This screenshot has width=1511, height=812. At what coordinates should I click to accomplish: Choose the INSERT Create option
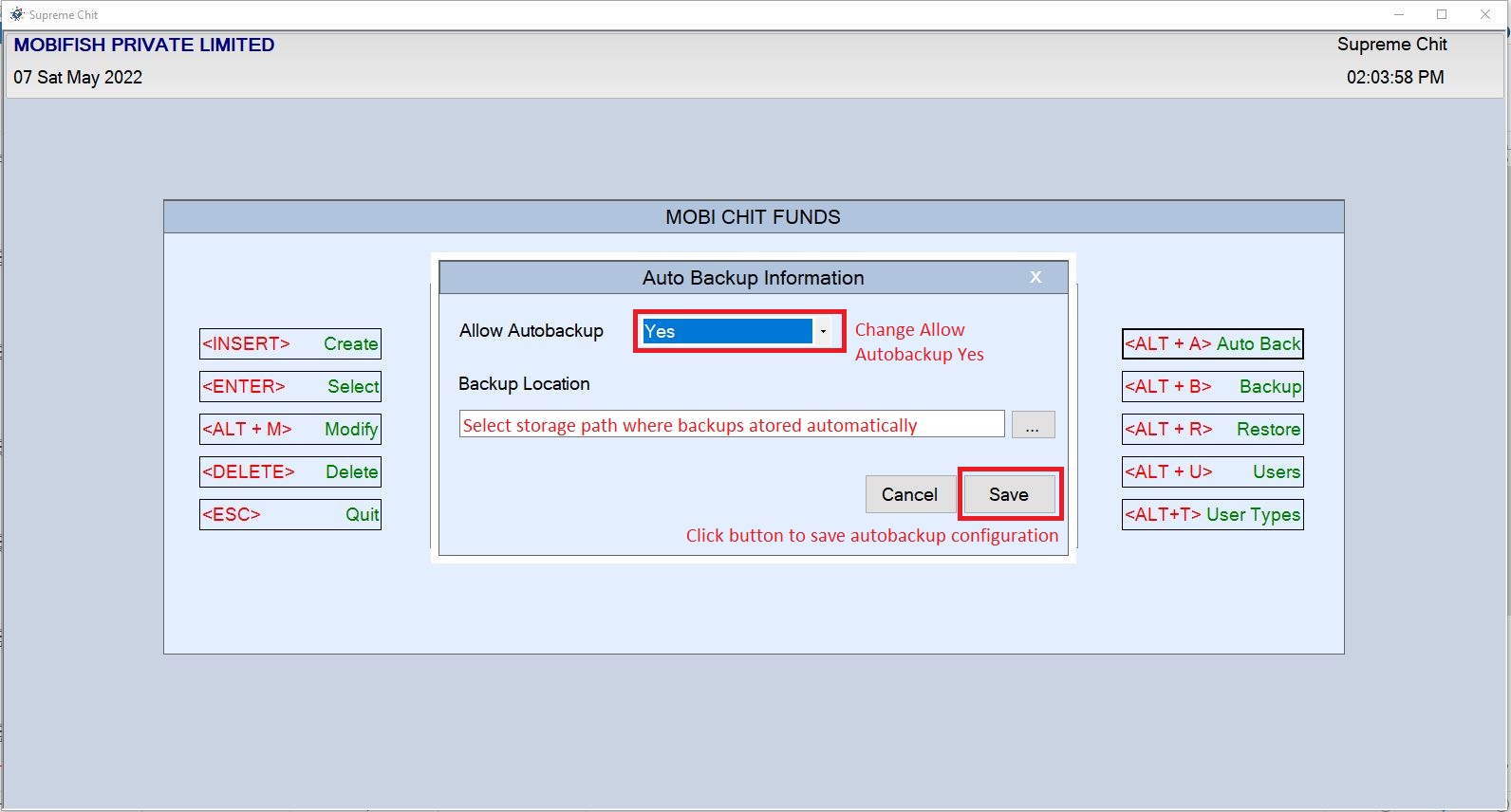[x=290, y=343]
